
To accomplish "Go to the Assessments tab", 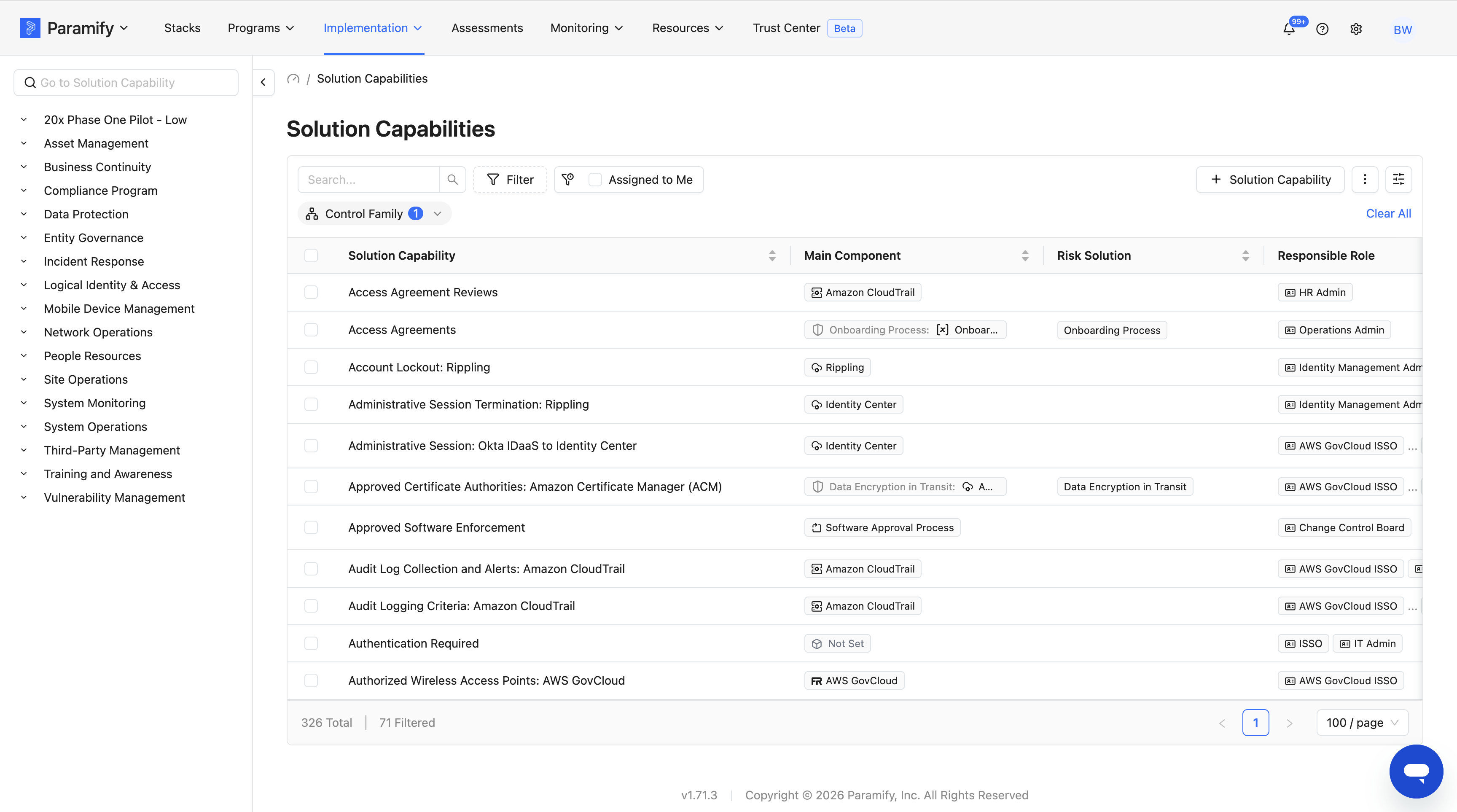I will (x=487, y=28).
